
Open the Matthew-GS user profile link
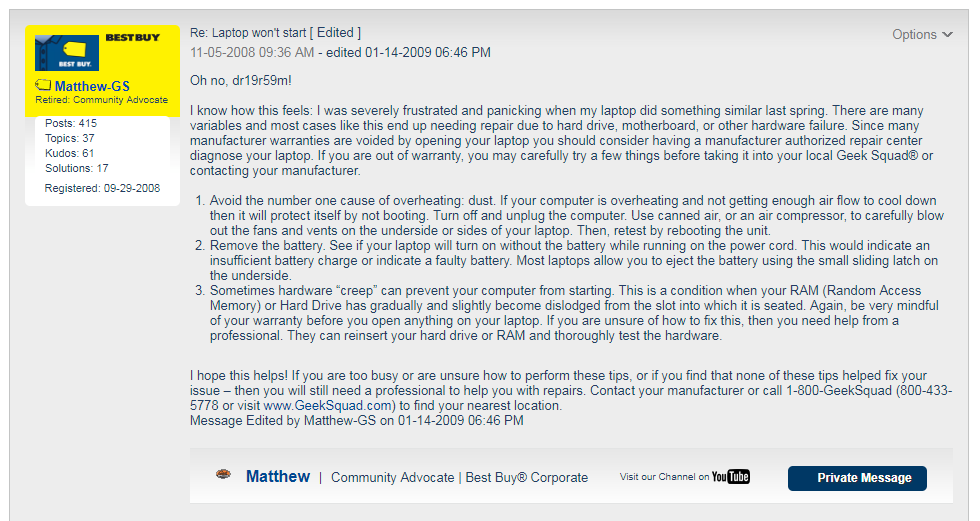(92, 86)
